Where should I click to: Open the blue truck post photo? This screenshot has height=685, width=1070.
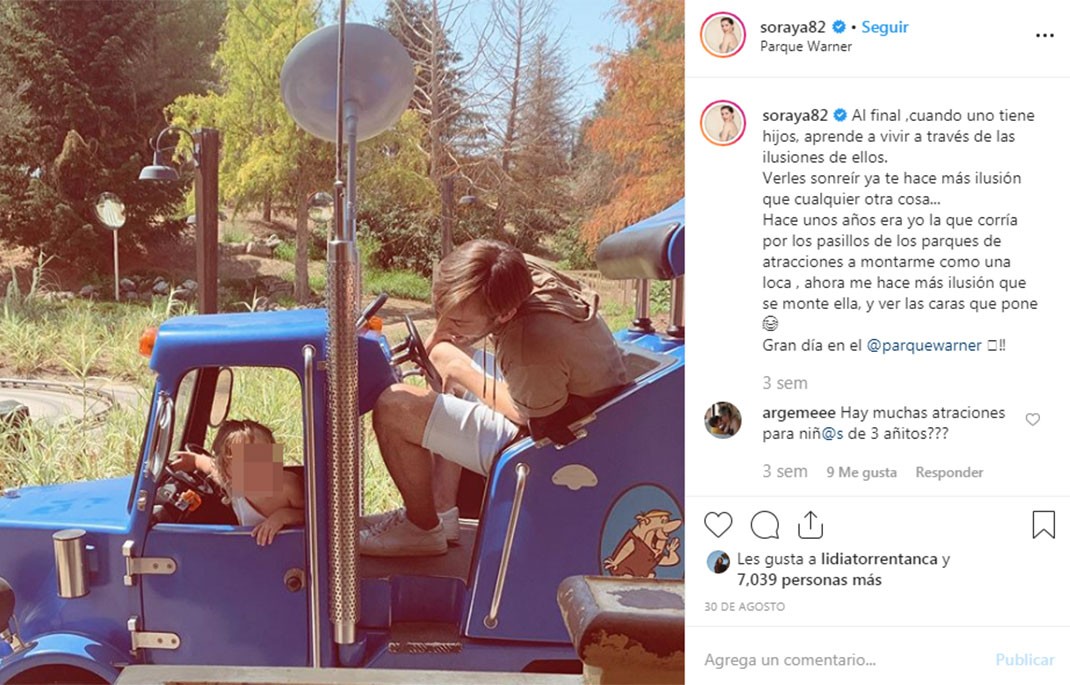click(x=342, y=342)
